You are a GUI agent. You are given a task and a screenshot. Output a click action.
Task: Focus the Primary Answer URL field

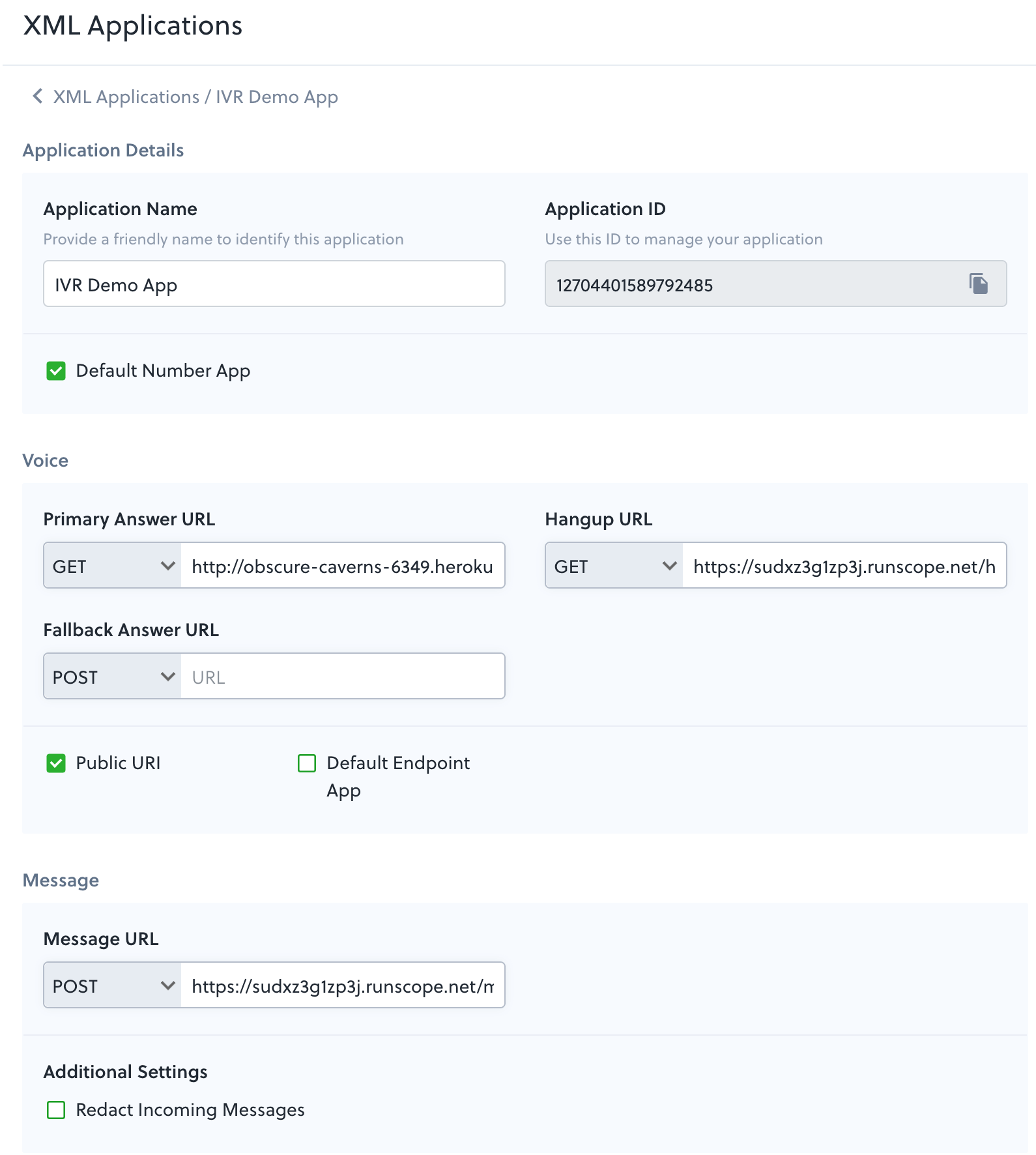click(342, 566)
